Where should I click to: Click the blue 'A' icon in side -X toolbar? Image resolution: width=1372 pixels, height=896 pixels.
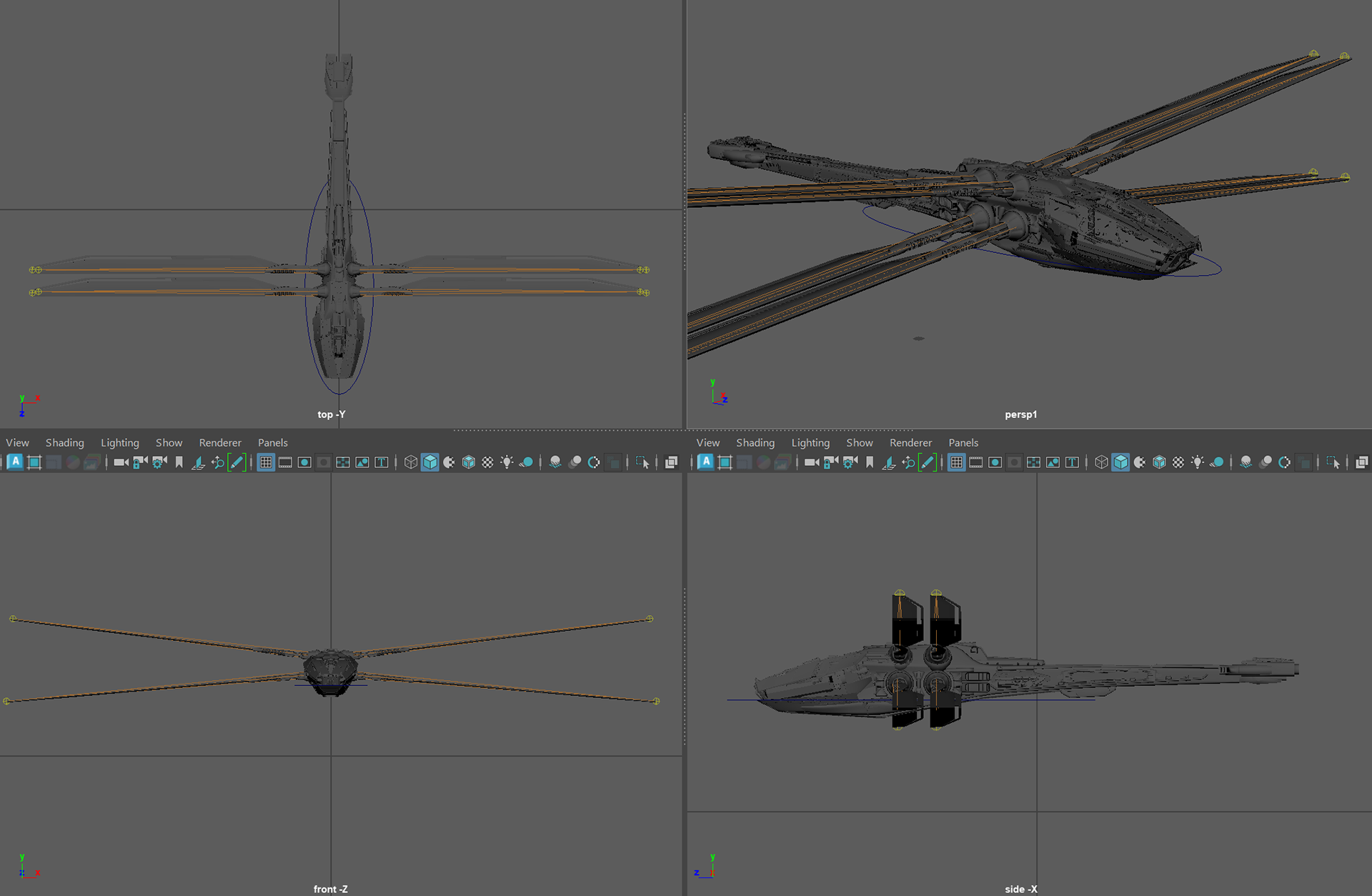point(706,462)
